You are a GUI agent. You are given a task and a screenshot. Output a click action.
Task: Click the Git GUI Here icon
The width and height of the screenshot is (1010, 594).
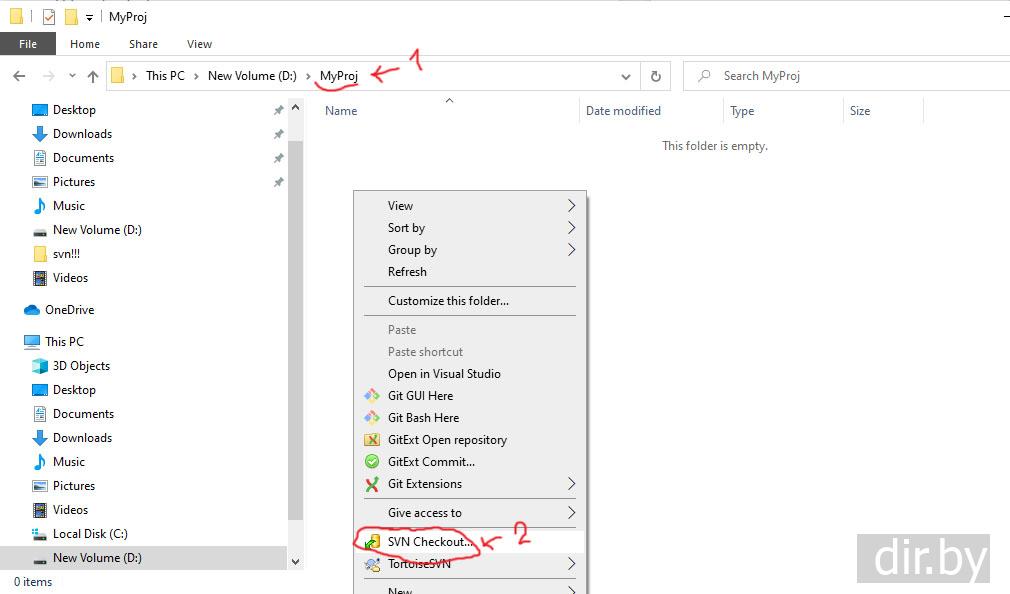pyautogui.click(x=372, y=396)
